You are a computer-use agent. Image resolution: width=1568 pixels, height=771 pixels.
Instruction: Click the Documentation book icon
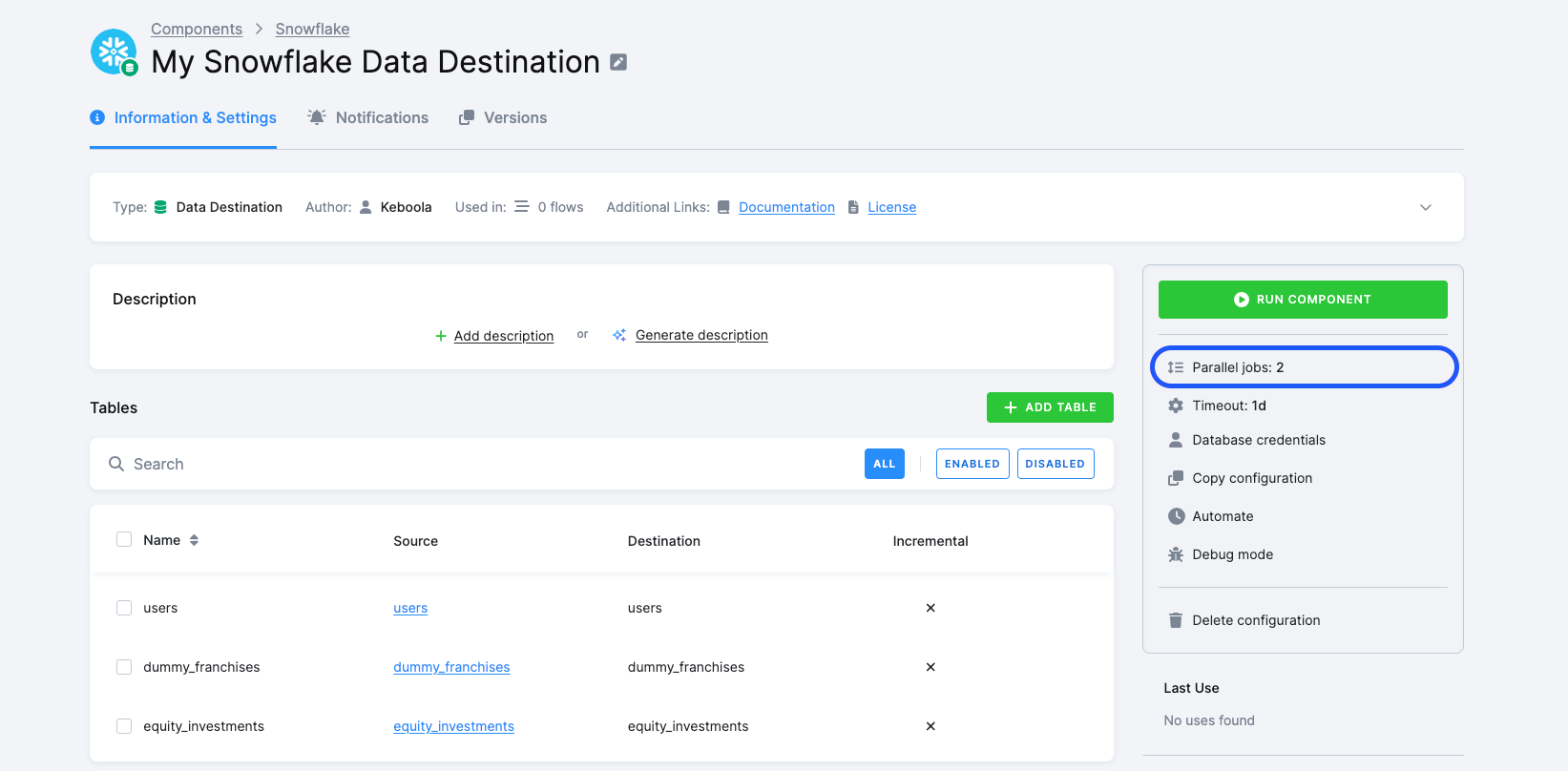(x=723, y=207)
